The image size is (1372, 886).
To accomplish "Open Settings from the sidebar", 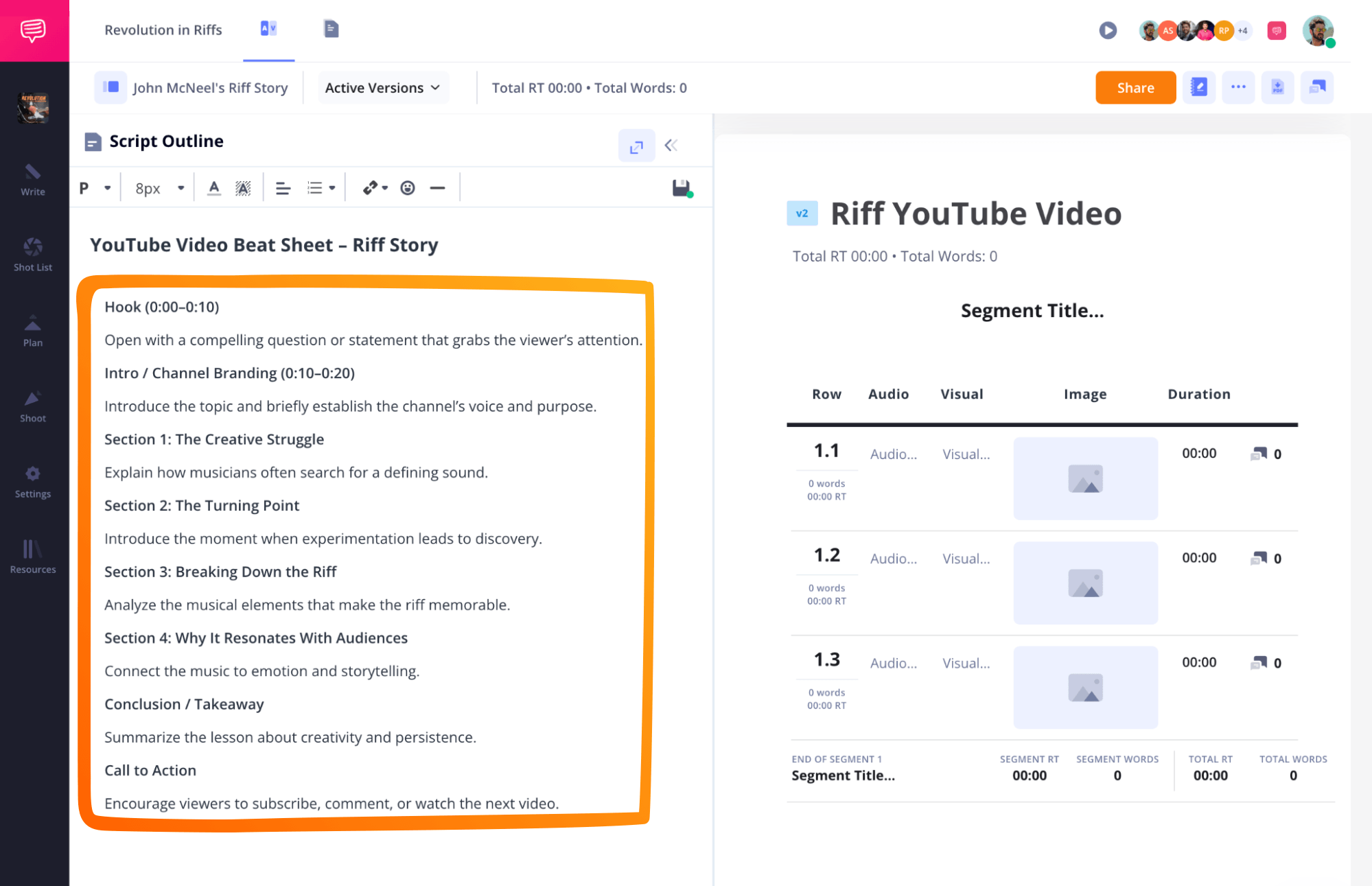I will 32,481.
